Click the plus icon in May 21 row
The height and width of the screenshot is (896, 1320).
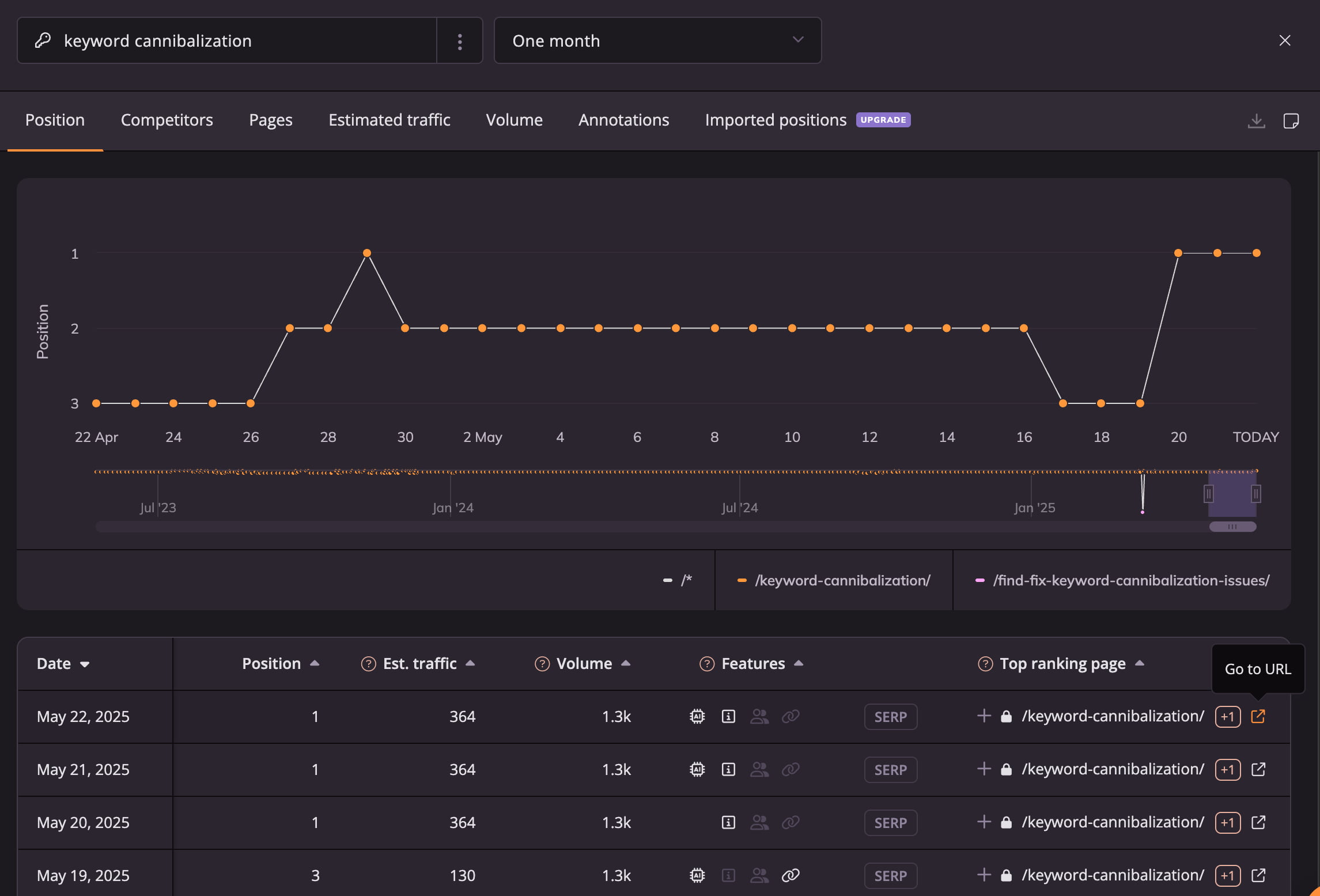(984, 769)
